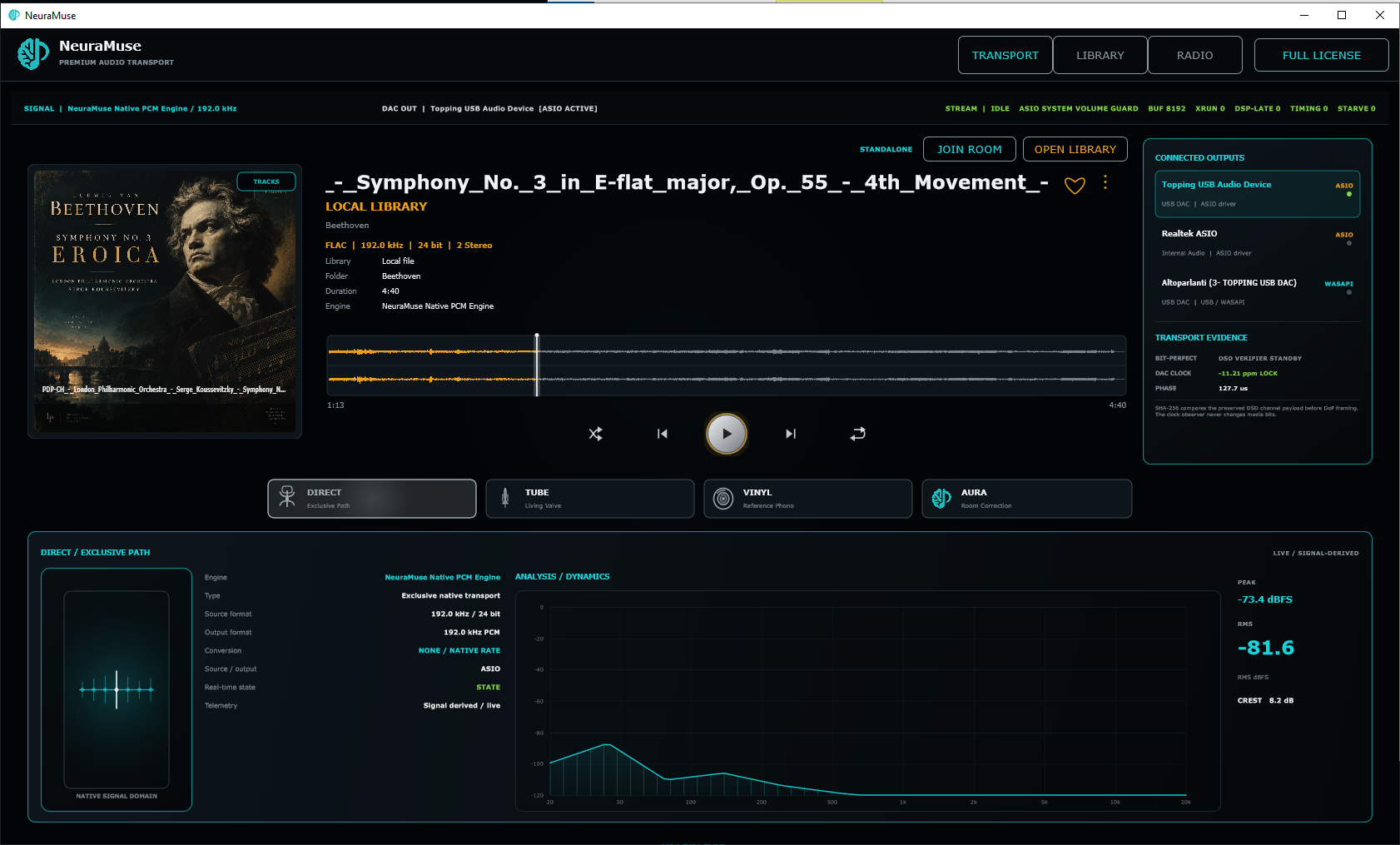Click the native signal domain waveform graphic
This screenshot has height=845, width=1400.
click(x=117, y=689)
